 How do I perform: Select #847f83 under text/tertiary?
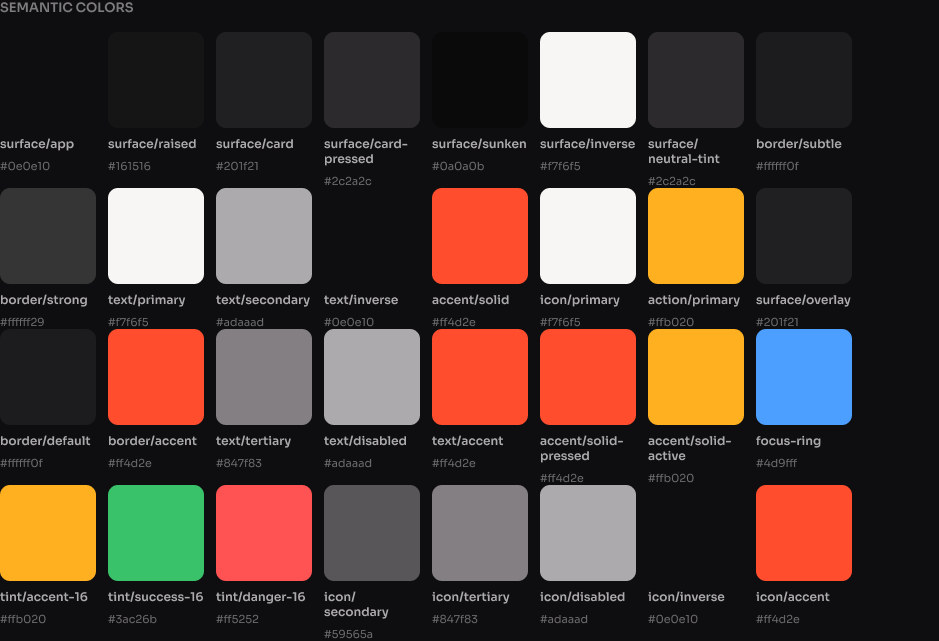click(239, 462)
